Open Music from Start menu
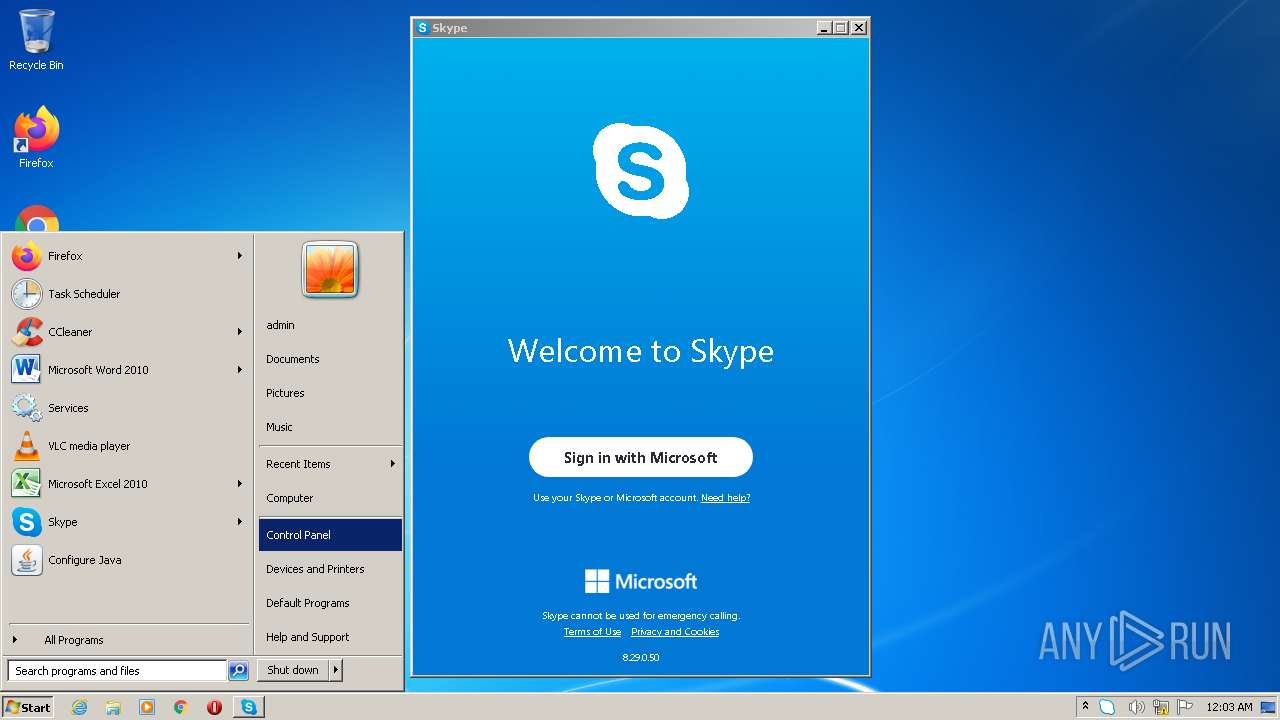 pyautogui.click(x=330, y=427)
